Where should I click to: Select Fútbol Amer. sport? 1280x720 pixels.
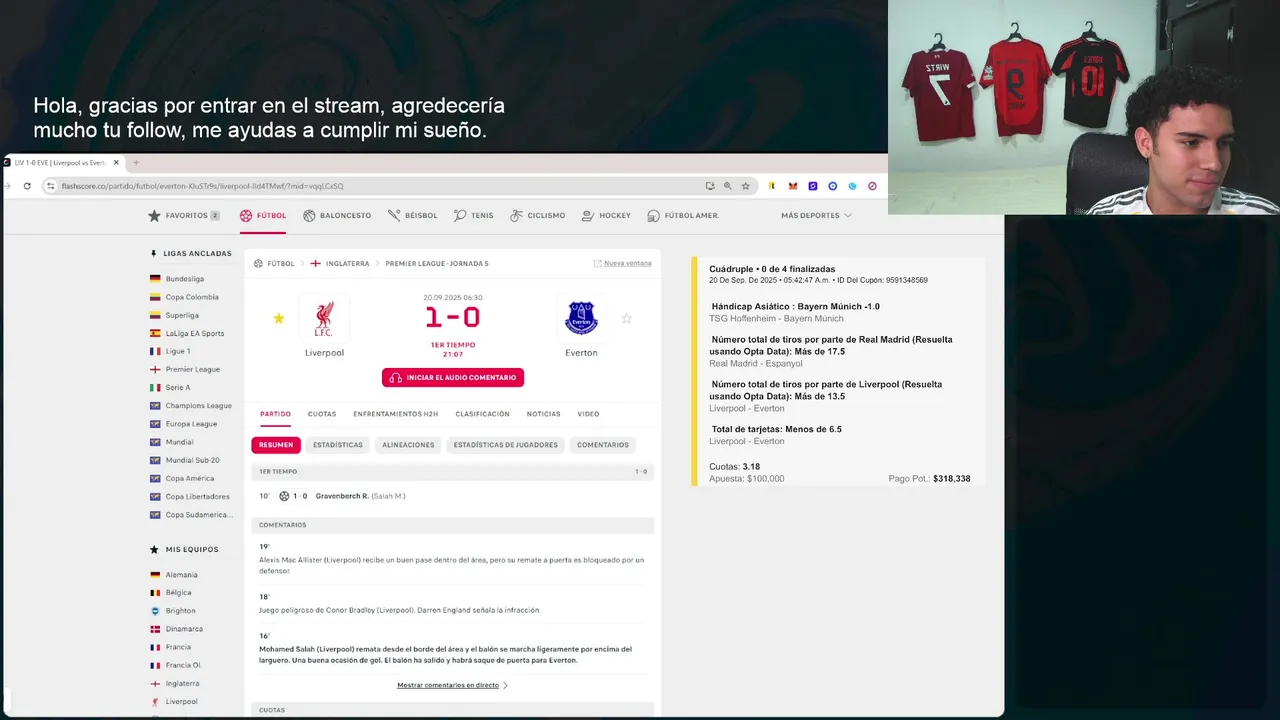683,215
